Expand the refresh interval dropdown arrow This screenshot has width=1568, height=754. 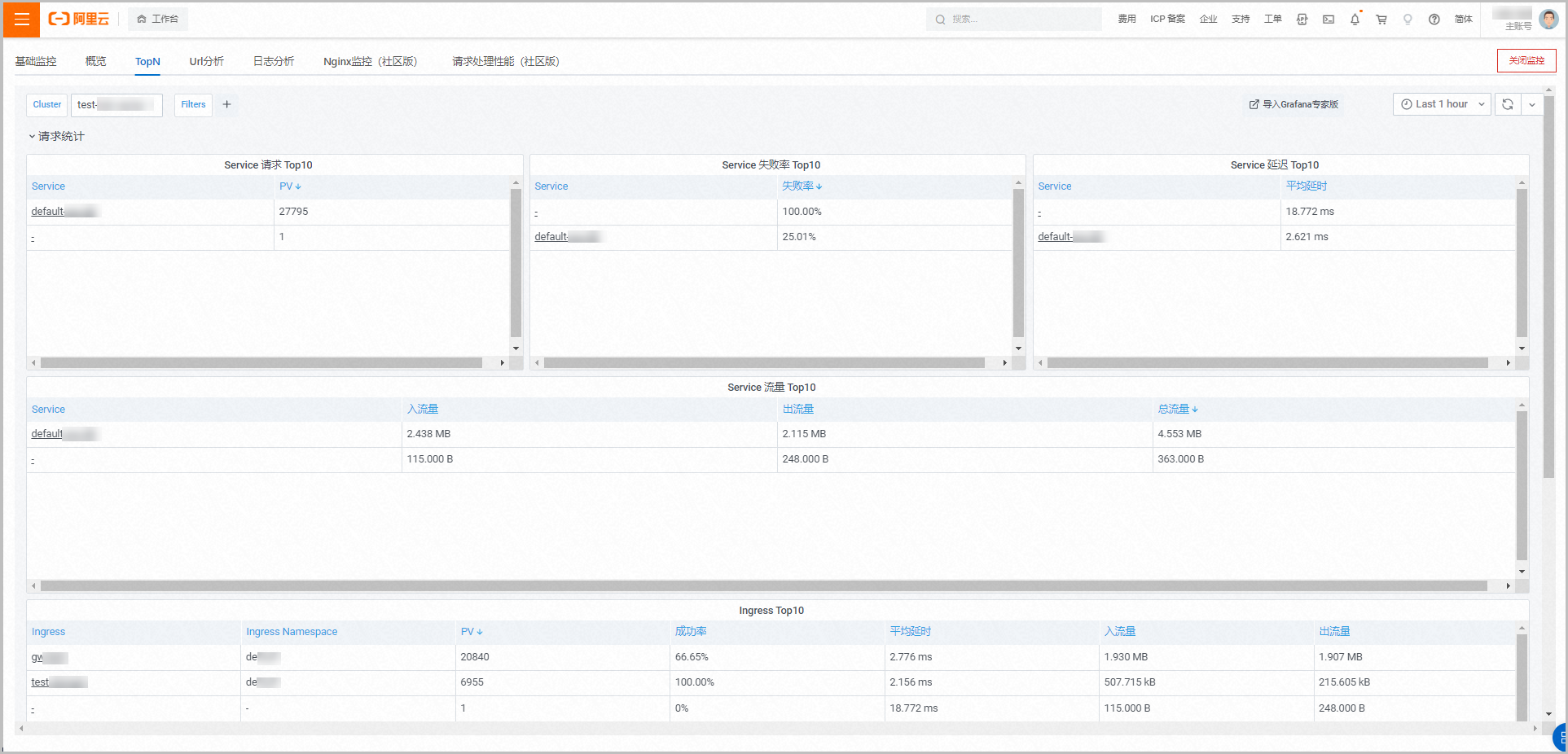1532,104
